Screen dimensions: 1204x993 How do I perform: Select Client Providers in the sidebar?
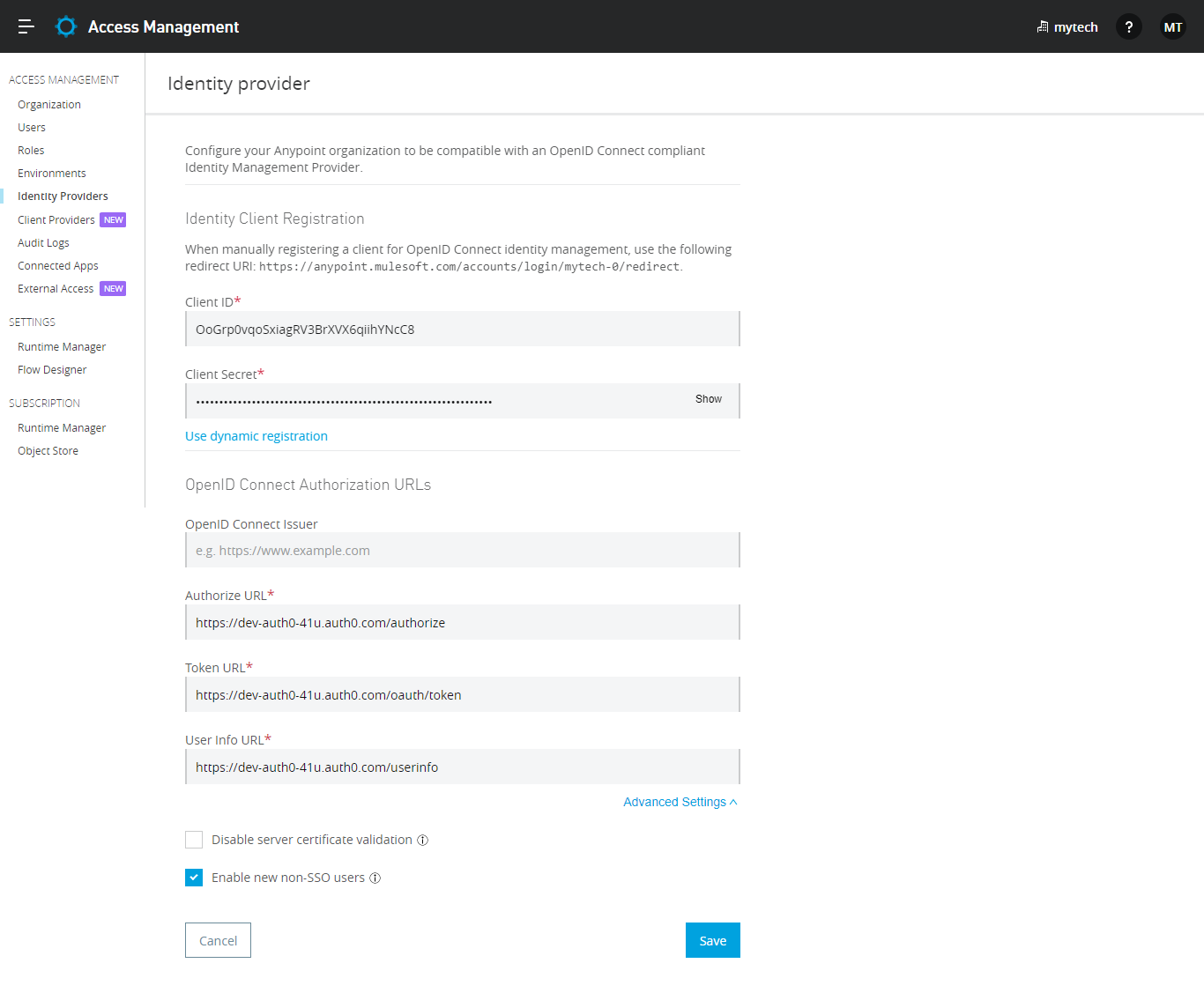click(x=56, y=220)
